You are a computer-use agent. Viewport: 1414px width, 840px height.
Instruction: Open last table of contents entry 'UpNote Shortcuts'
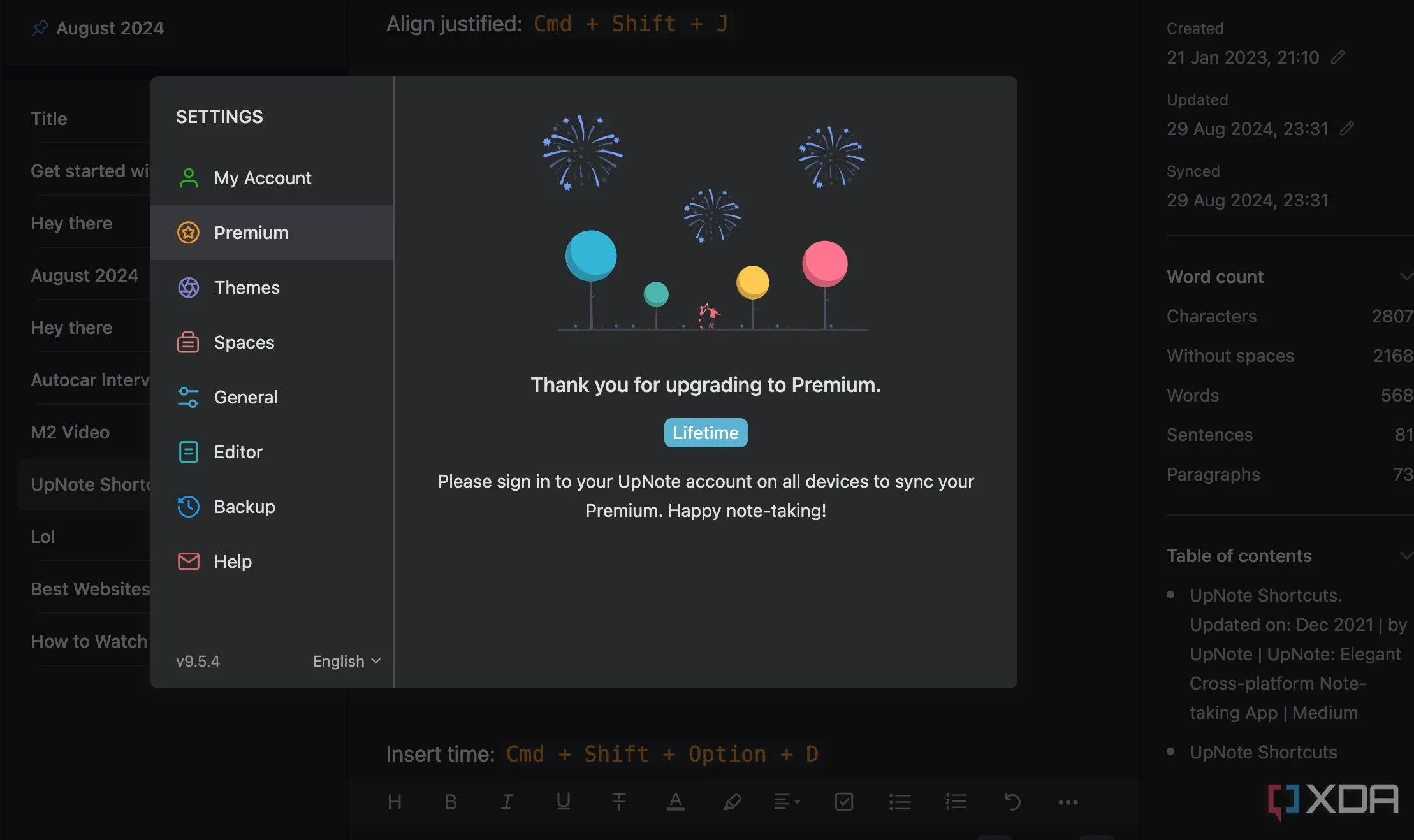coord(1263,752)
